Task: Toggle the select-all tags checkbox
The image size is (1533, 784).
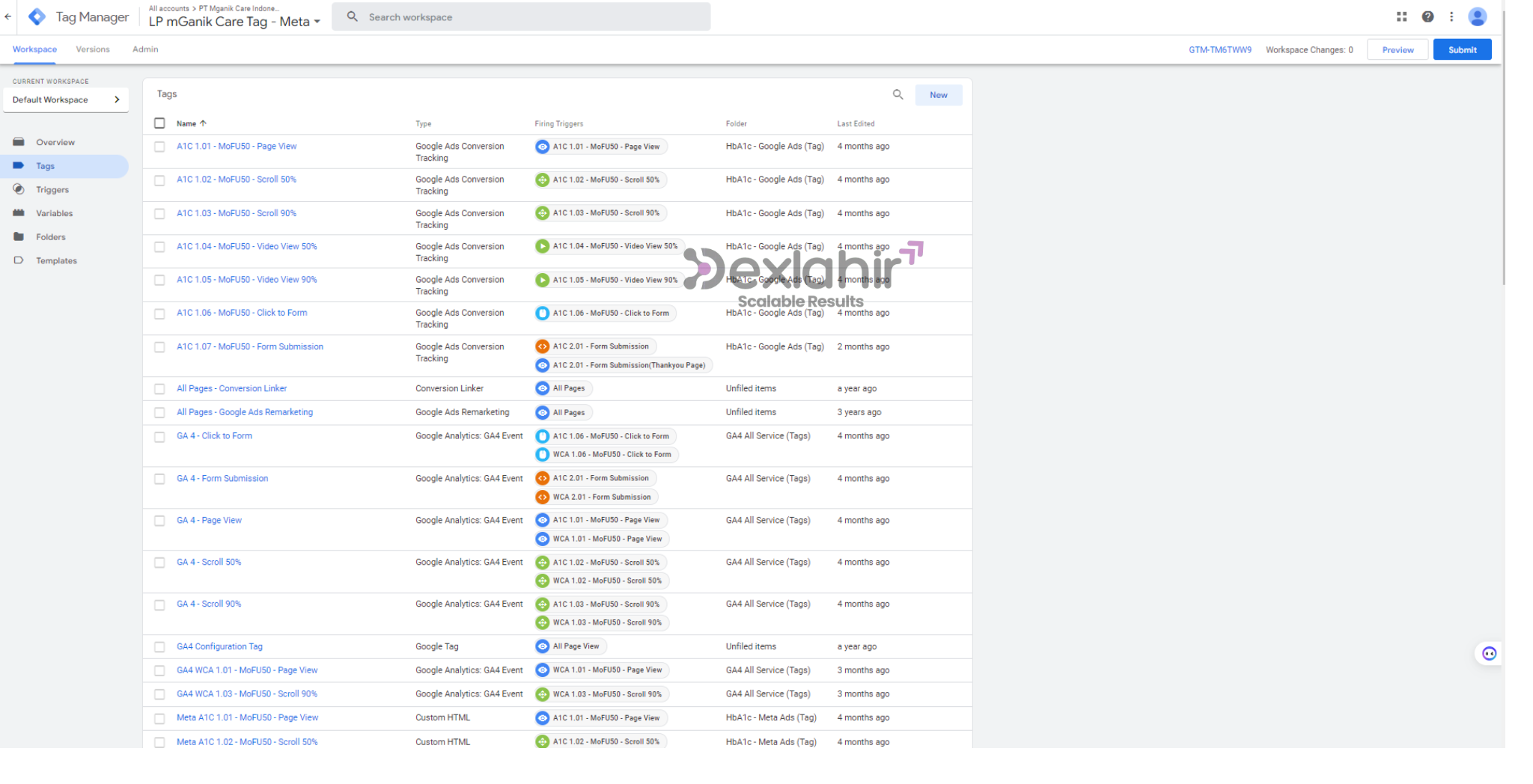Action: [x=159, y=123]
